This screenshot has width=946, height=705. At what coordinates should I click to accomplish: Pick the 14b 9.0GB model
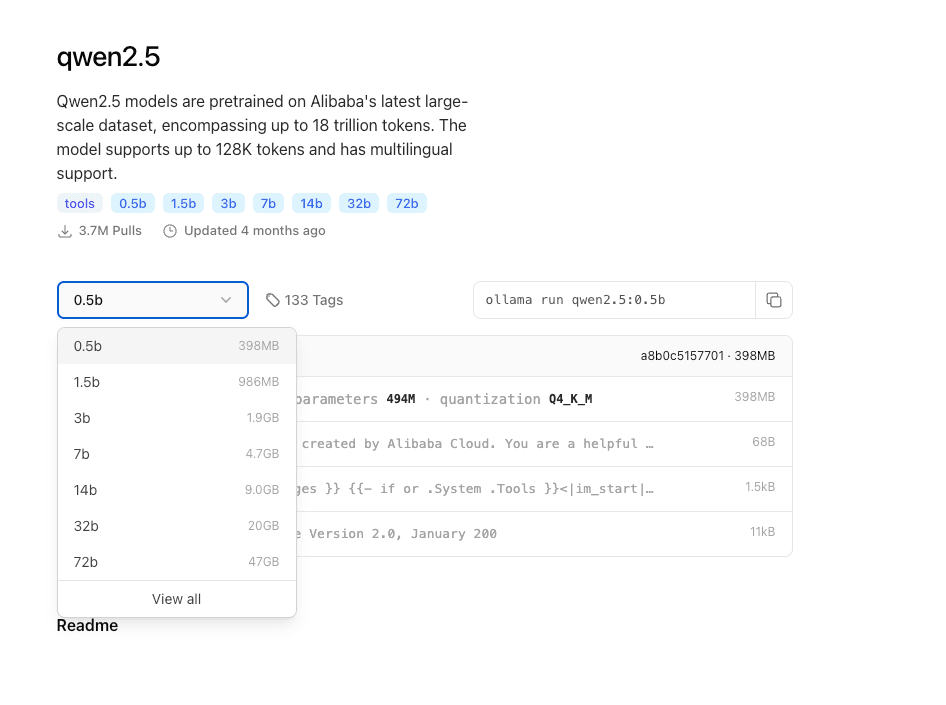pyautogui.click(x=177, y=490)
